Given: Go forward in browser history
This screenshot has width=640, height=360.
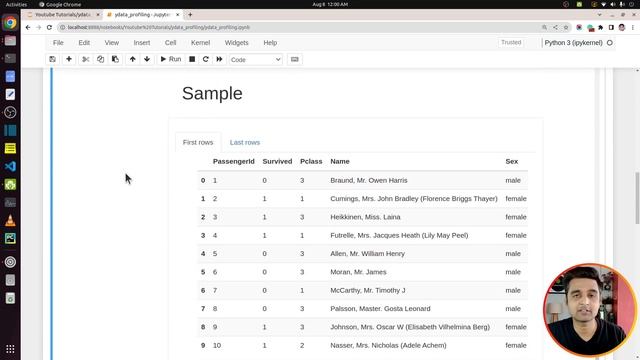Looking at the screenshot, I should pos(38,27).
